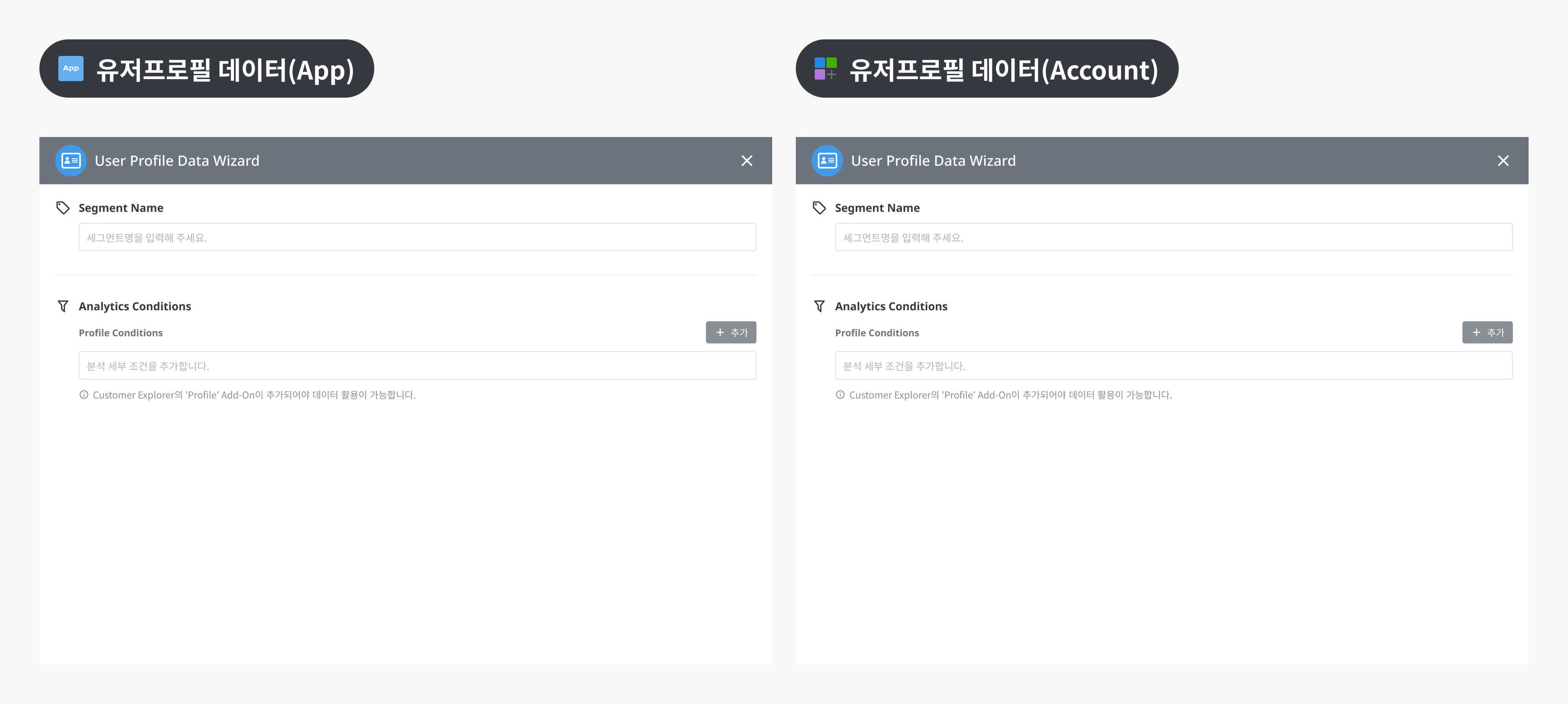Click 'Segment Name' label in Account panel

[877, 208]
